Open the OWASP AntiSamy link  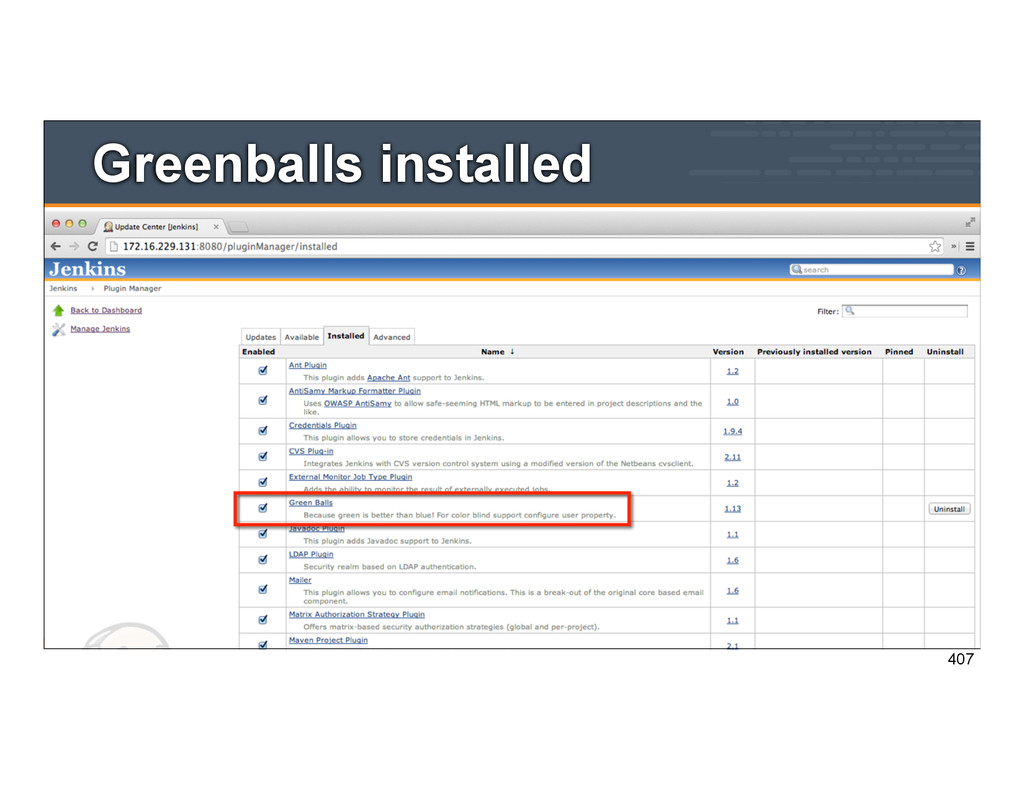tap(358, 404)
